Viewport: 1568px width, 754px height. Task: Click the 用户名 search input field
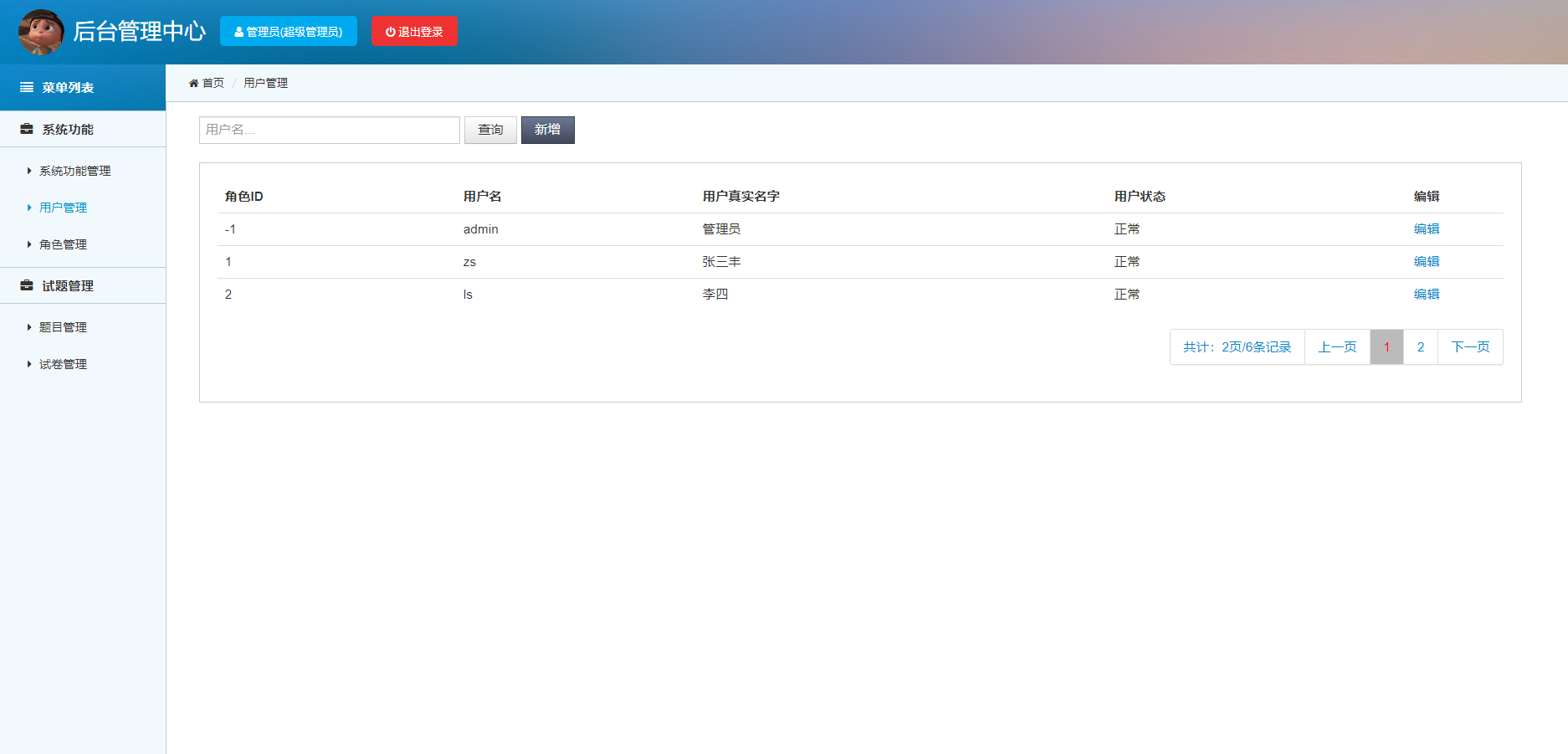tap(329, 130)
